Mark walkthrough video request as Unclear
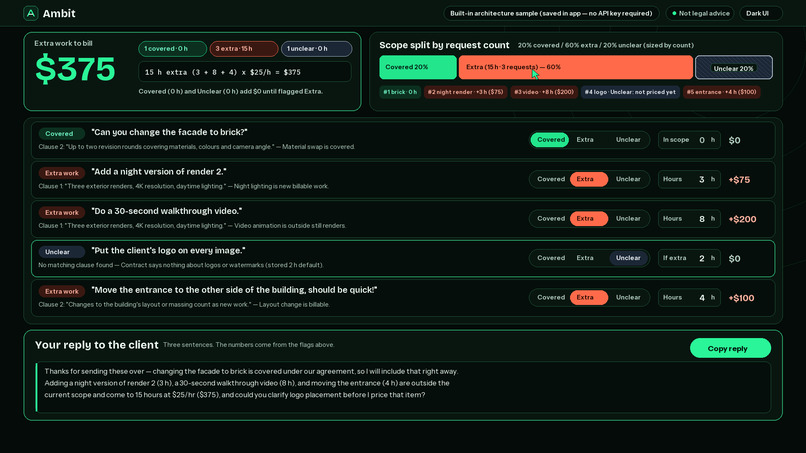 click(x=628, y=219)
